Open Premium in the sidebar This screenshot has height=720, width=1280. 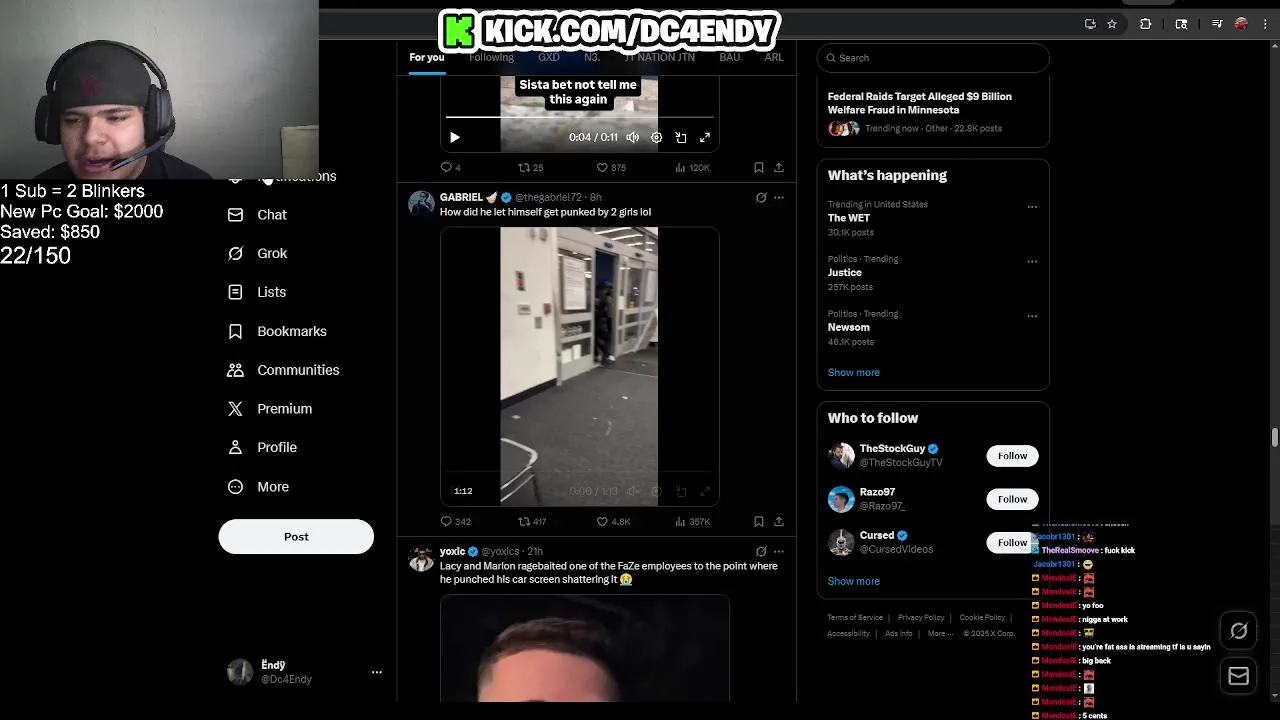click(x=270, y=409)
